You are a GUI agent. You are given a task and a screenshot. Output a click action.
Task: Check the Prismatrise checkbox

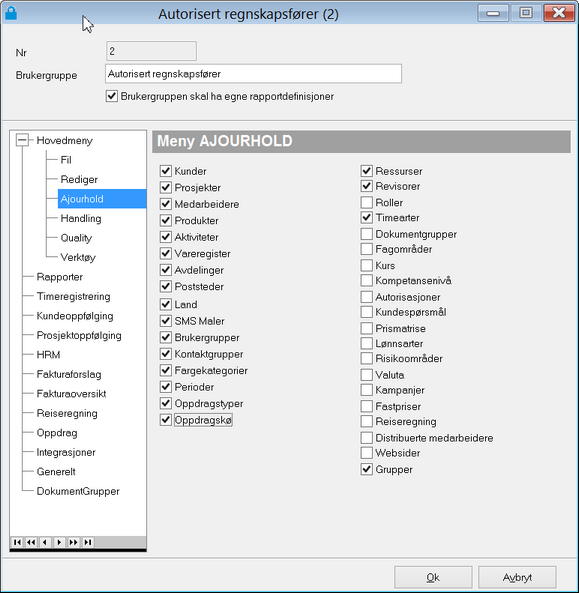coord(366,328)
